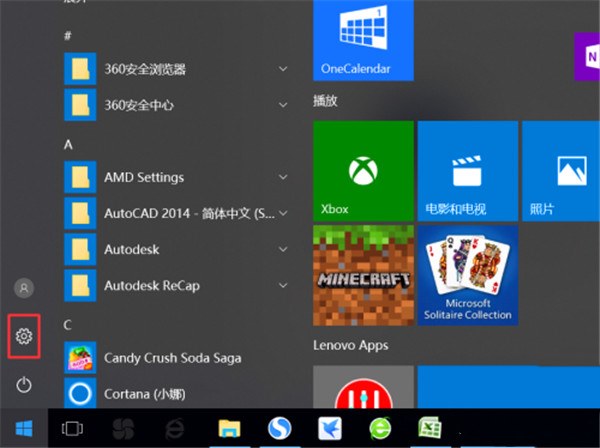Click the letter C section header
This screenshot has width=600, height=448.
tap(68, 325)
